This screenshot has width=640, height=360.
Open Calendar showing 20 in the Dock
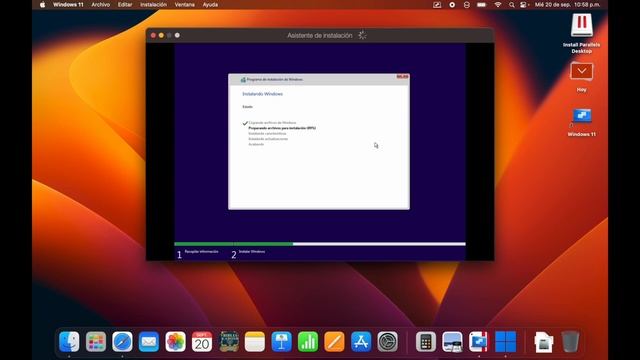pyautogui.click(x=202, y=341)
